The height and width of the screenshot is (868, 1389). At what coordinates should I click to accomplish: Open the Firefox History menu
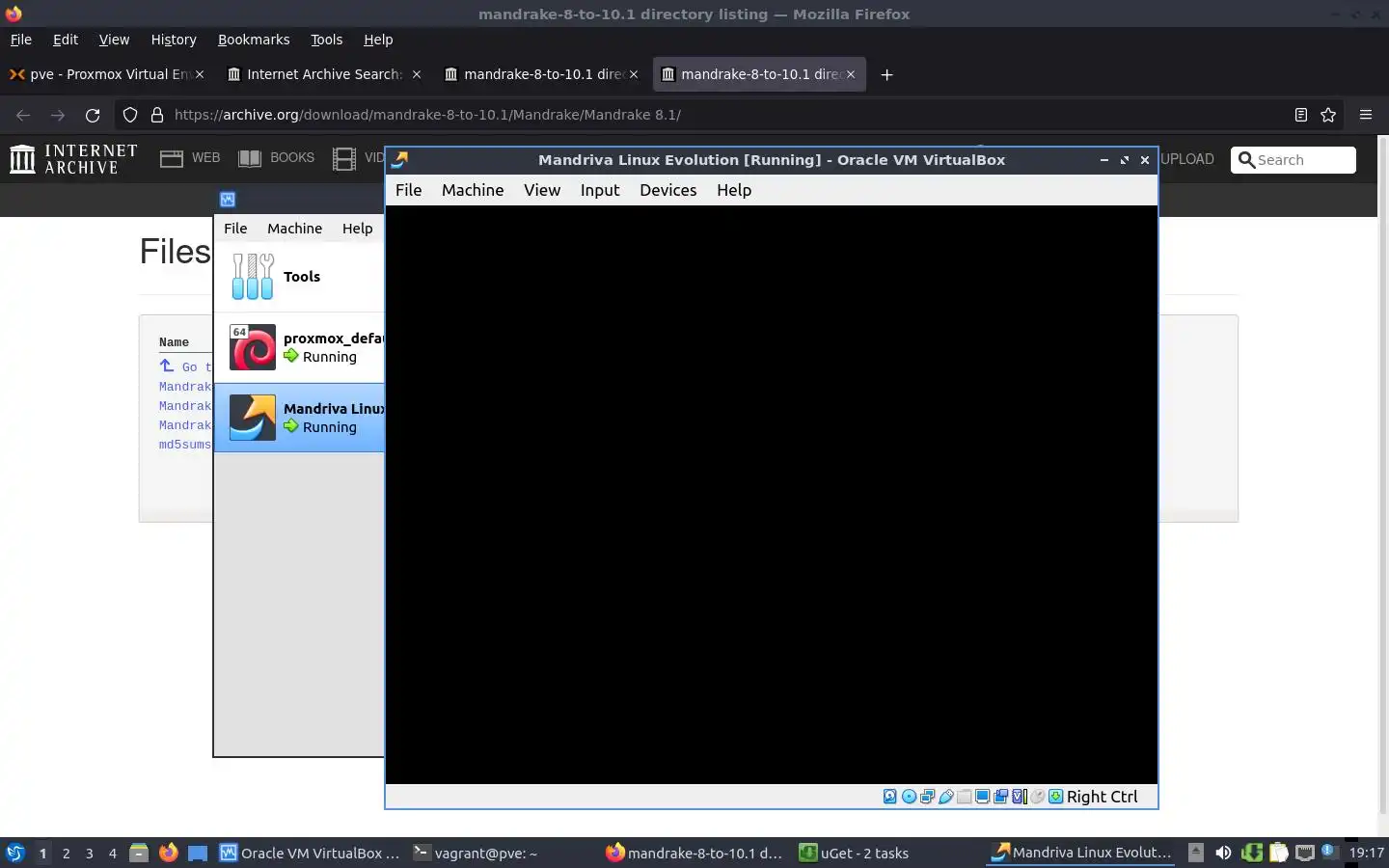coord(174,40)
